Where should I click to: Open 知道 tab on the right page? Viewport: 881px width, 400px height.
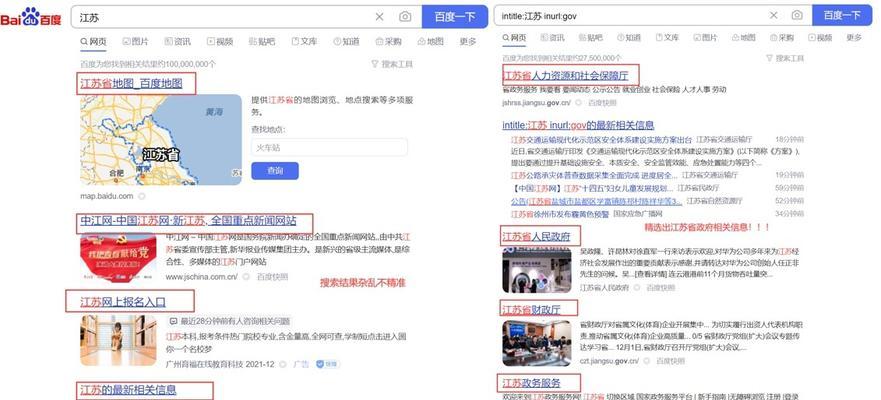(x=629, y=38)
